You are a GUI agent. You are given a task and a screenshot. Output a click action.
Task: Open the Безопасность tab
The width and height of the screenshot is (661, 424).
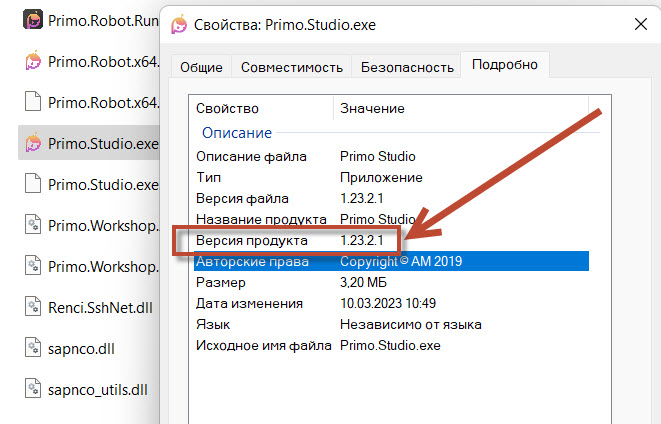point(407,67)
